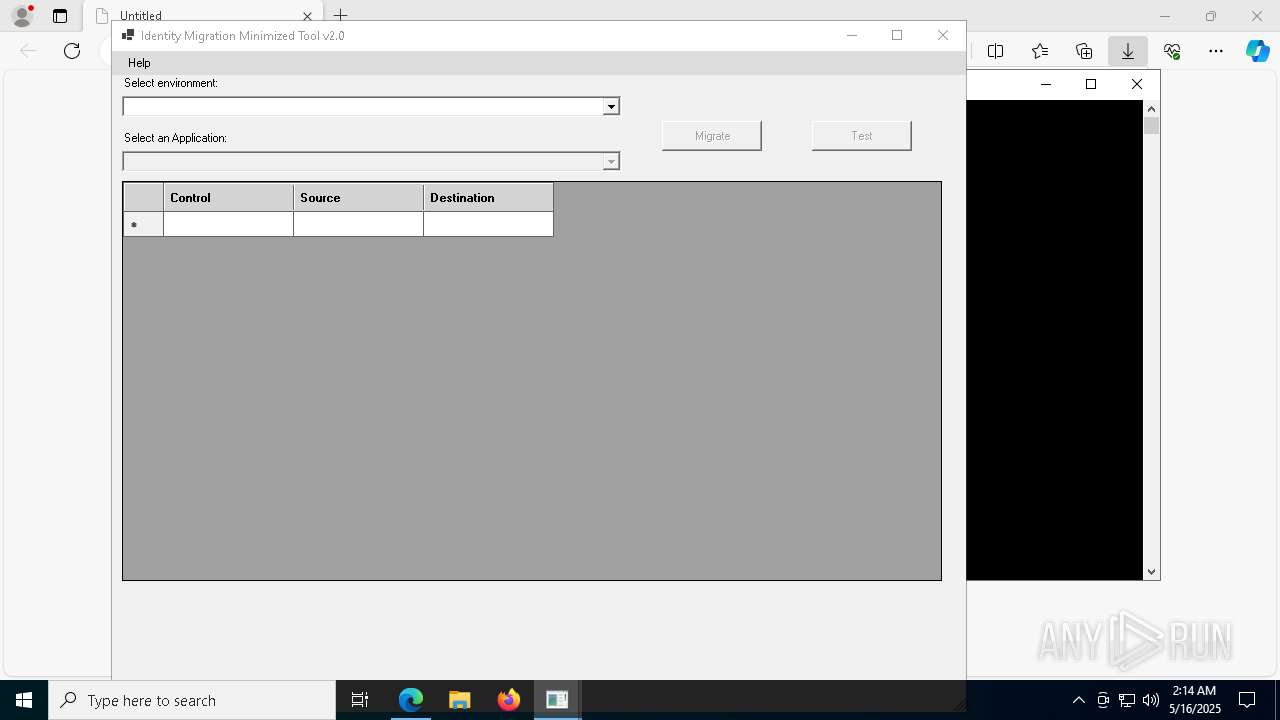Click the empty Control cell in new row

click(229, 225)
